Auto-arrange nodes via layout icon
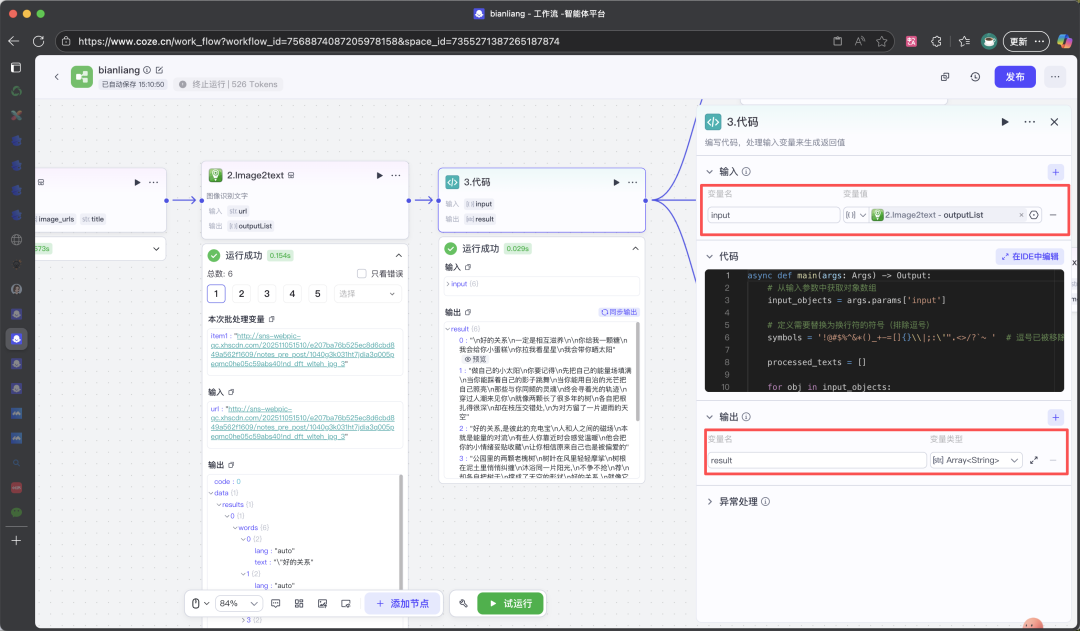This screenshot has height=631, width=1080. [x=299, y=603]
